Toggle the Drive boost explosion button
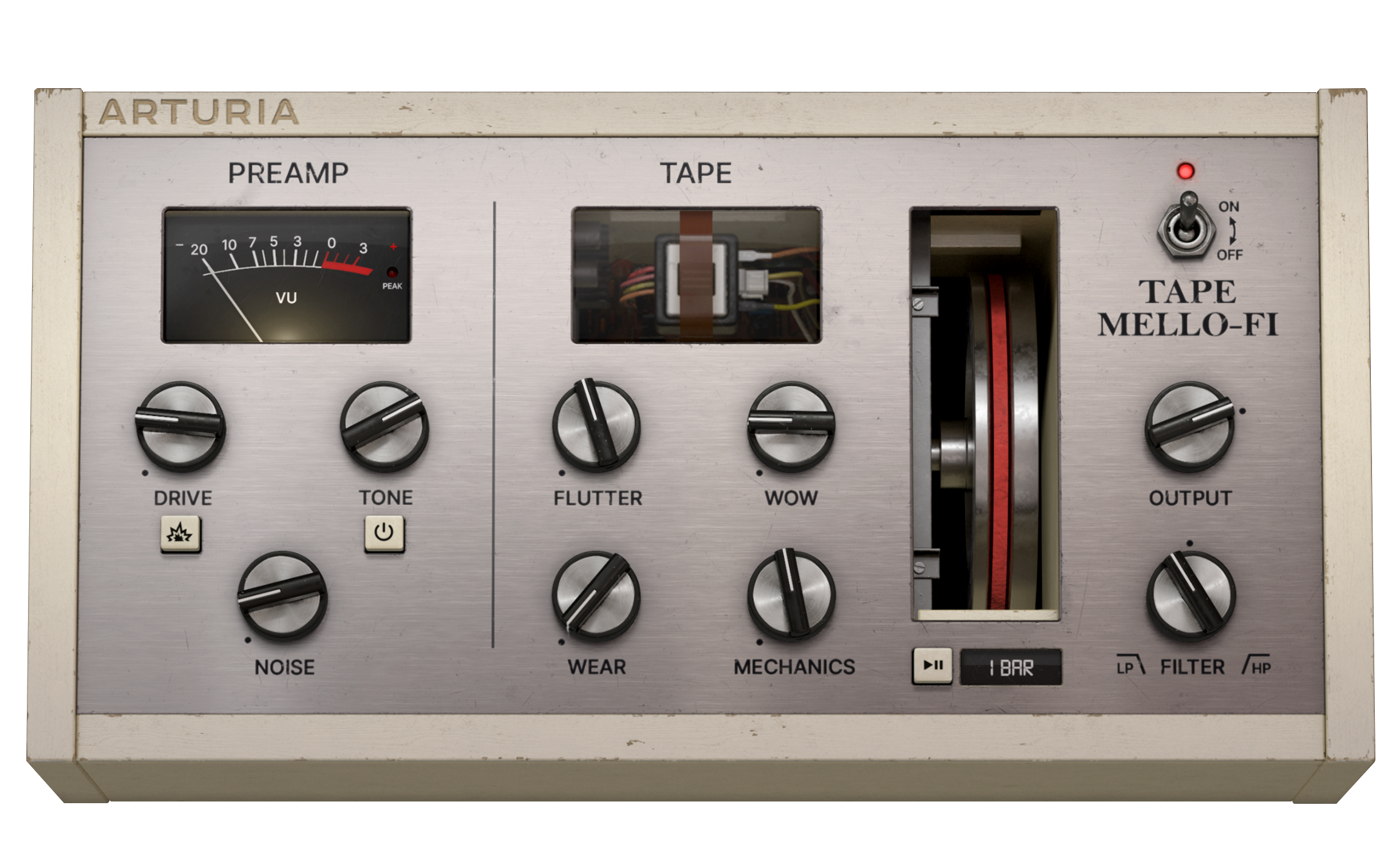This screenshot has width=1400, height=865. tap(180, 534)
